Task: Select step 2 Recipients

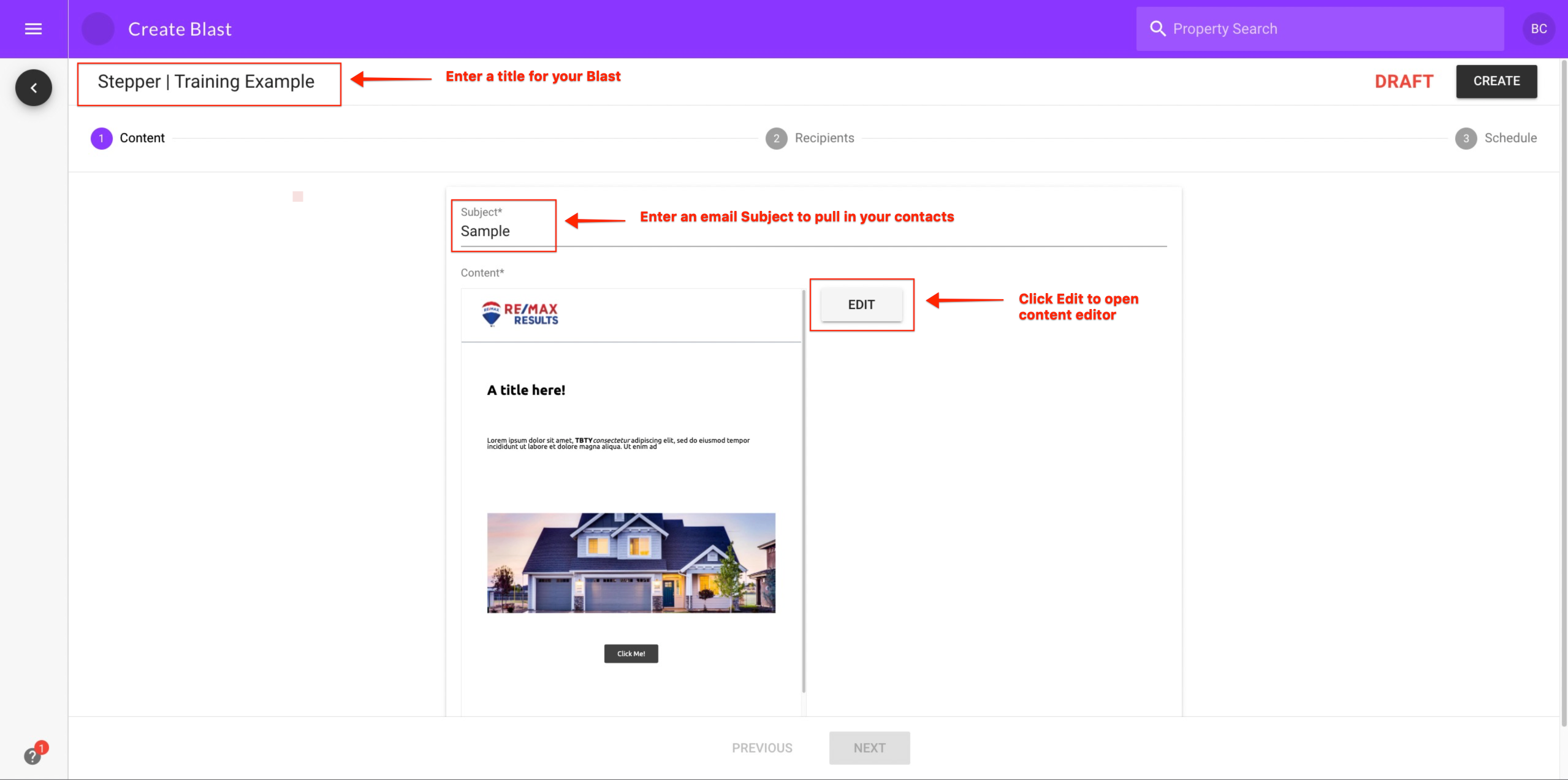Action: click(x=810, y=139)
